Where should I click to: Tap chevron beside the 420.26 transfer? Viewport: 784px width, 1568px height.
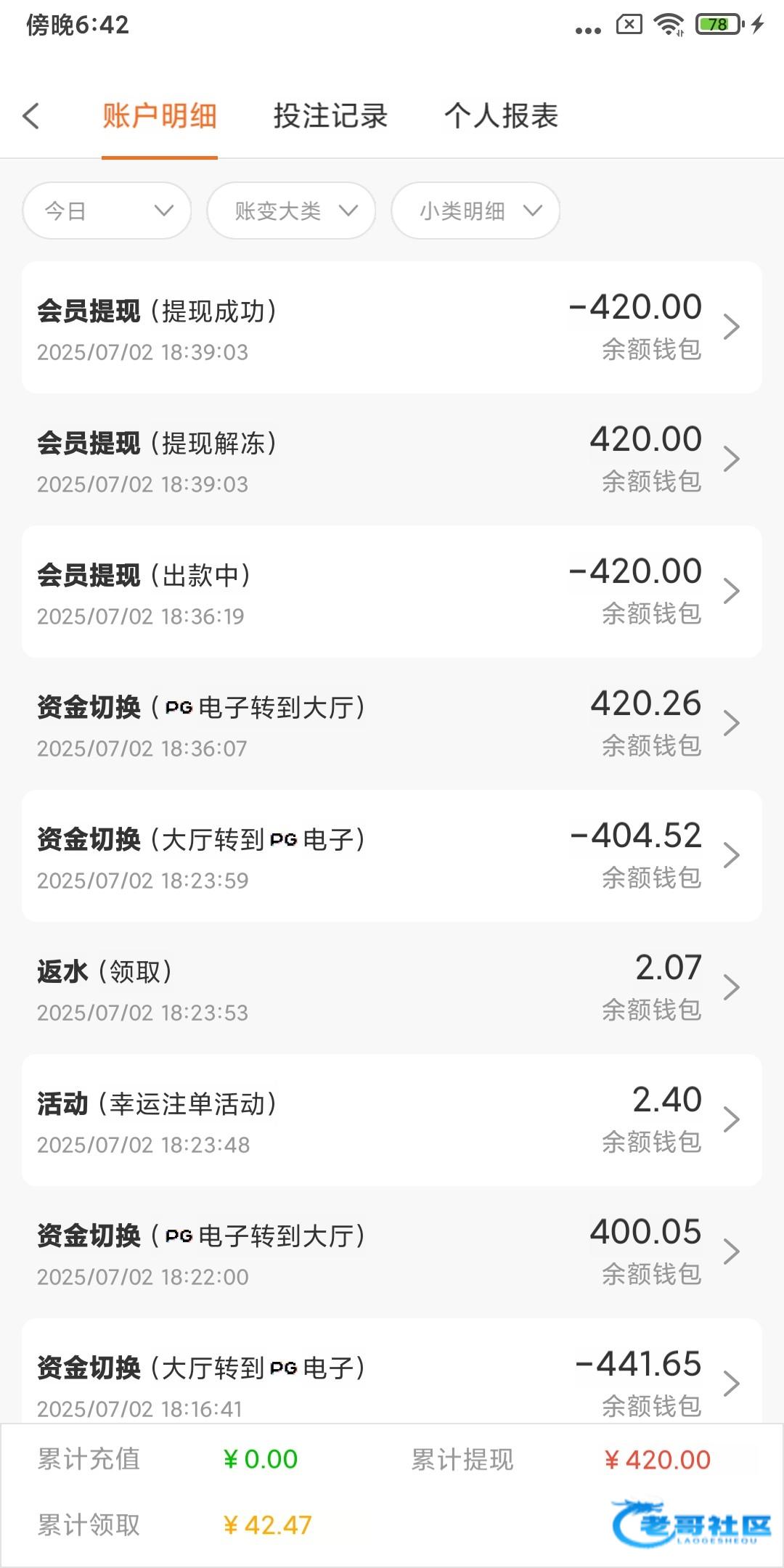(x=731, y=723)
